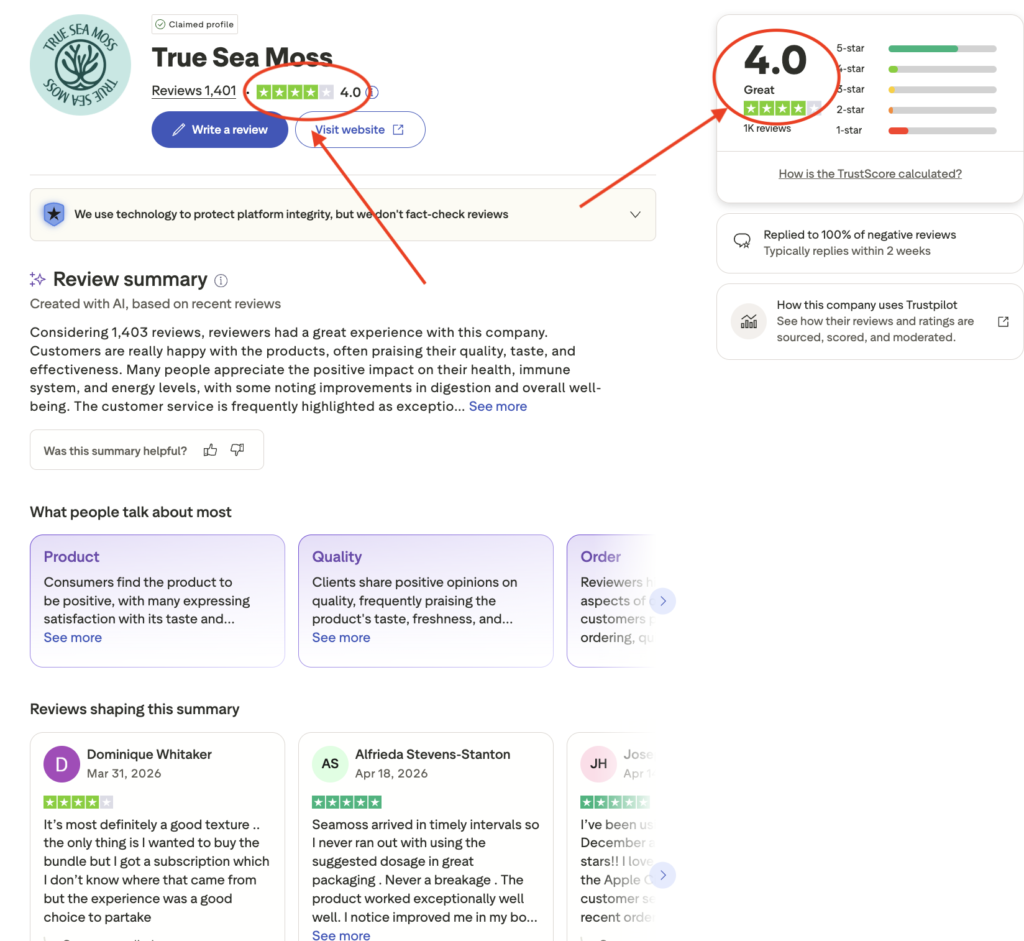The width and height of the screenshot is (1024, 941).
Task: Show next topic cards with arrow
Action: pyautogui.click(x=663, y=601)
